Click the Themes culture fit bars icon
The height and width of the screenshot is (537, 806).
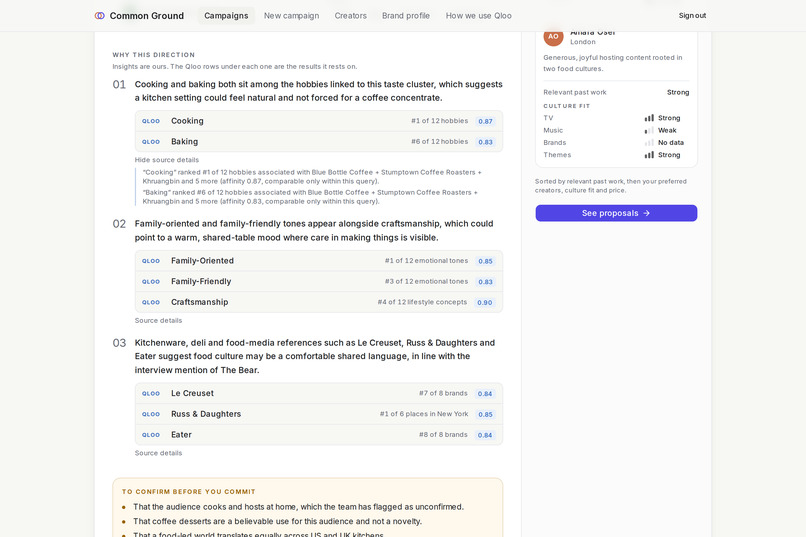click(x=649, y=155)
